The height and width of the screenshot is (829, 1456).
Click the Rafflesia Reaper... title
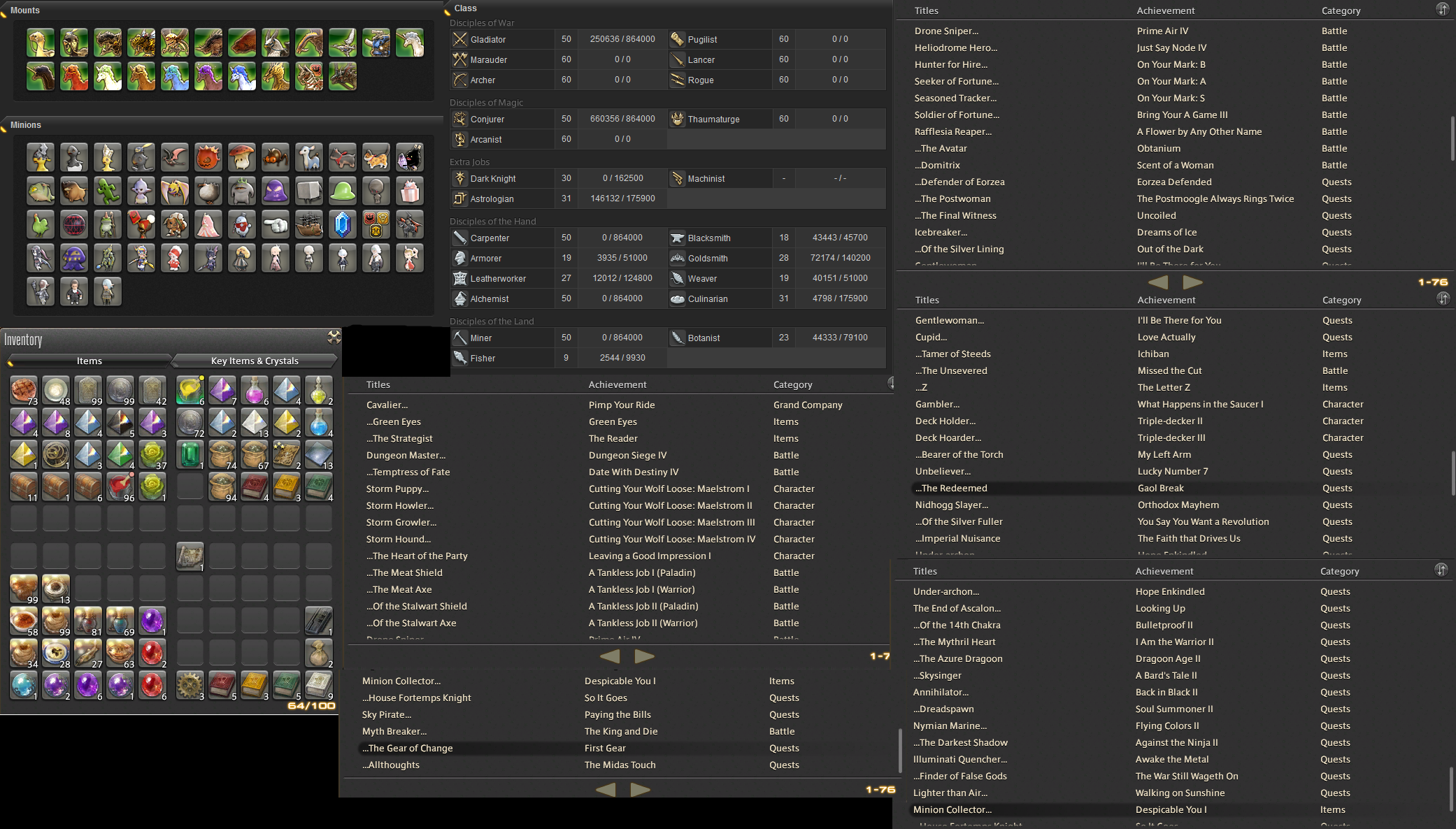pos(953,131)
